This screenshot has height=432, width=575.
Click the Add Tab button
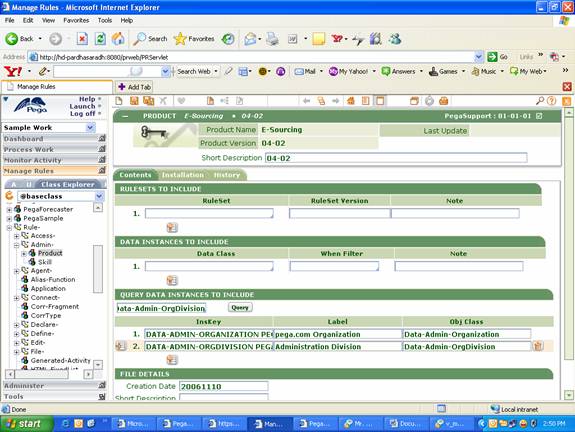tap(135, 87)
